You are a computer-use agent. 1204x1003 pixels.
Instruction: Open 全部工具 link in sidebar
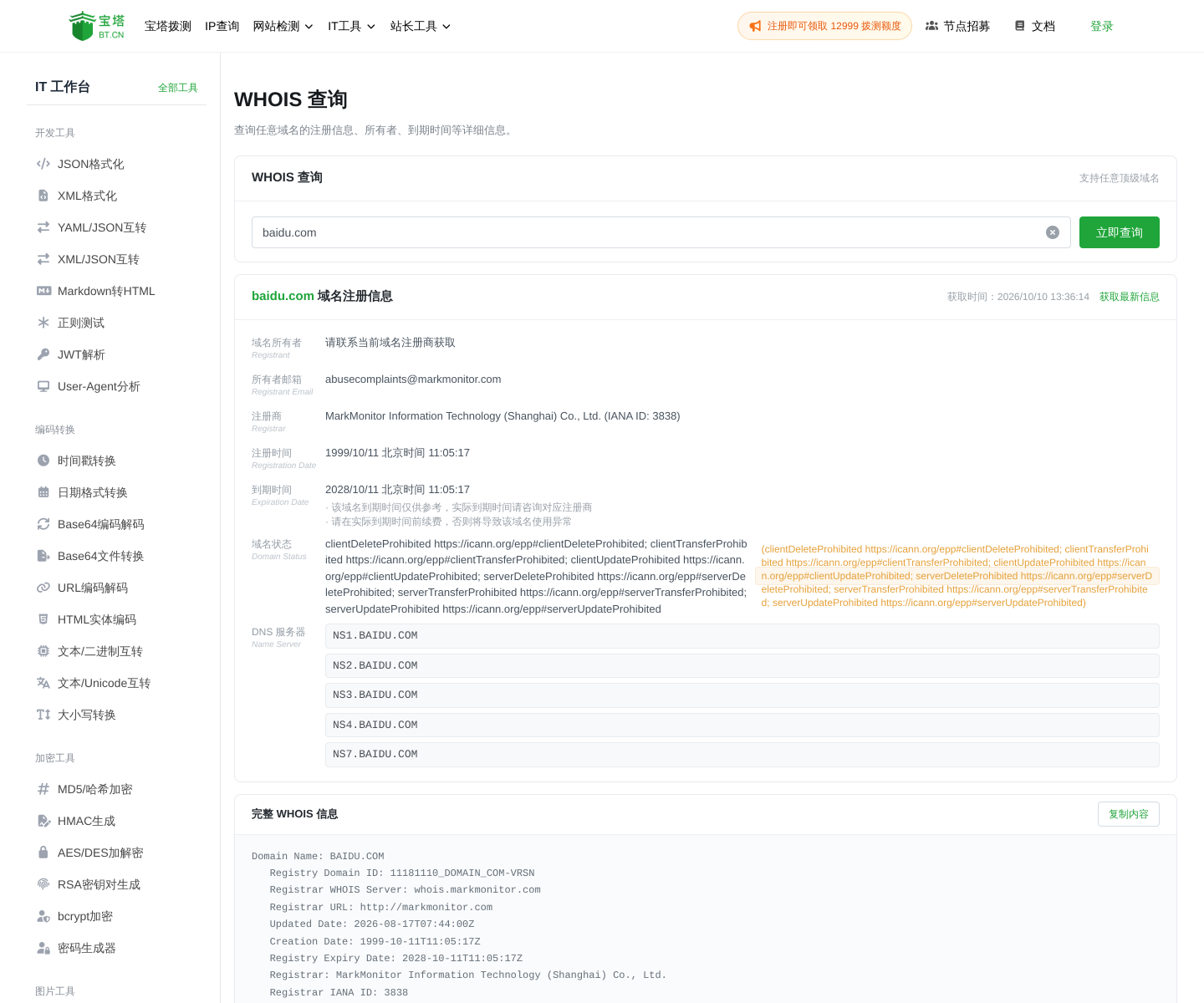click(178, 88)
